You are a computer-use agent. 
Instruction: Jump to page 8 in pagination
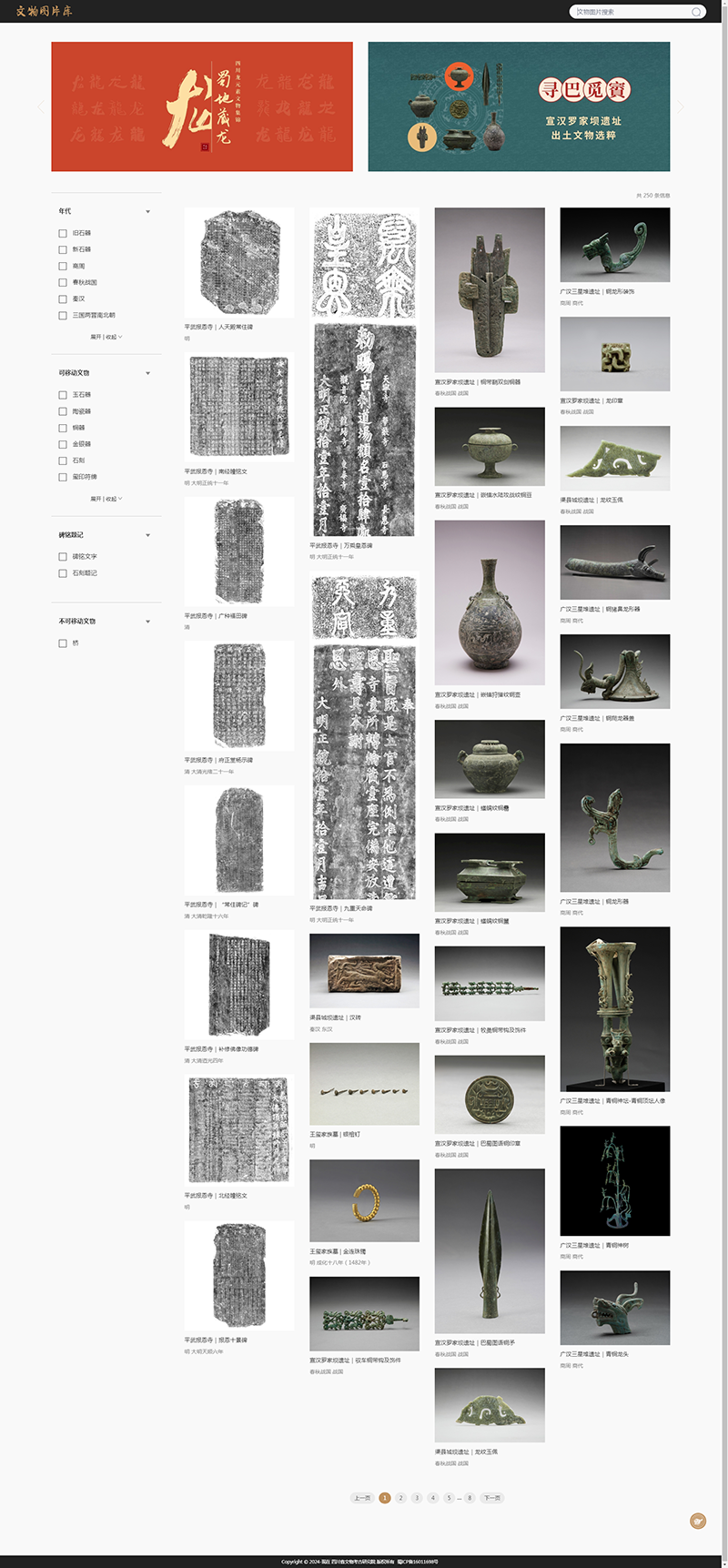(x=470, y=1498)
